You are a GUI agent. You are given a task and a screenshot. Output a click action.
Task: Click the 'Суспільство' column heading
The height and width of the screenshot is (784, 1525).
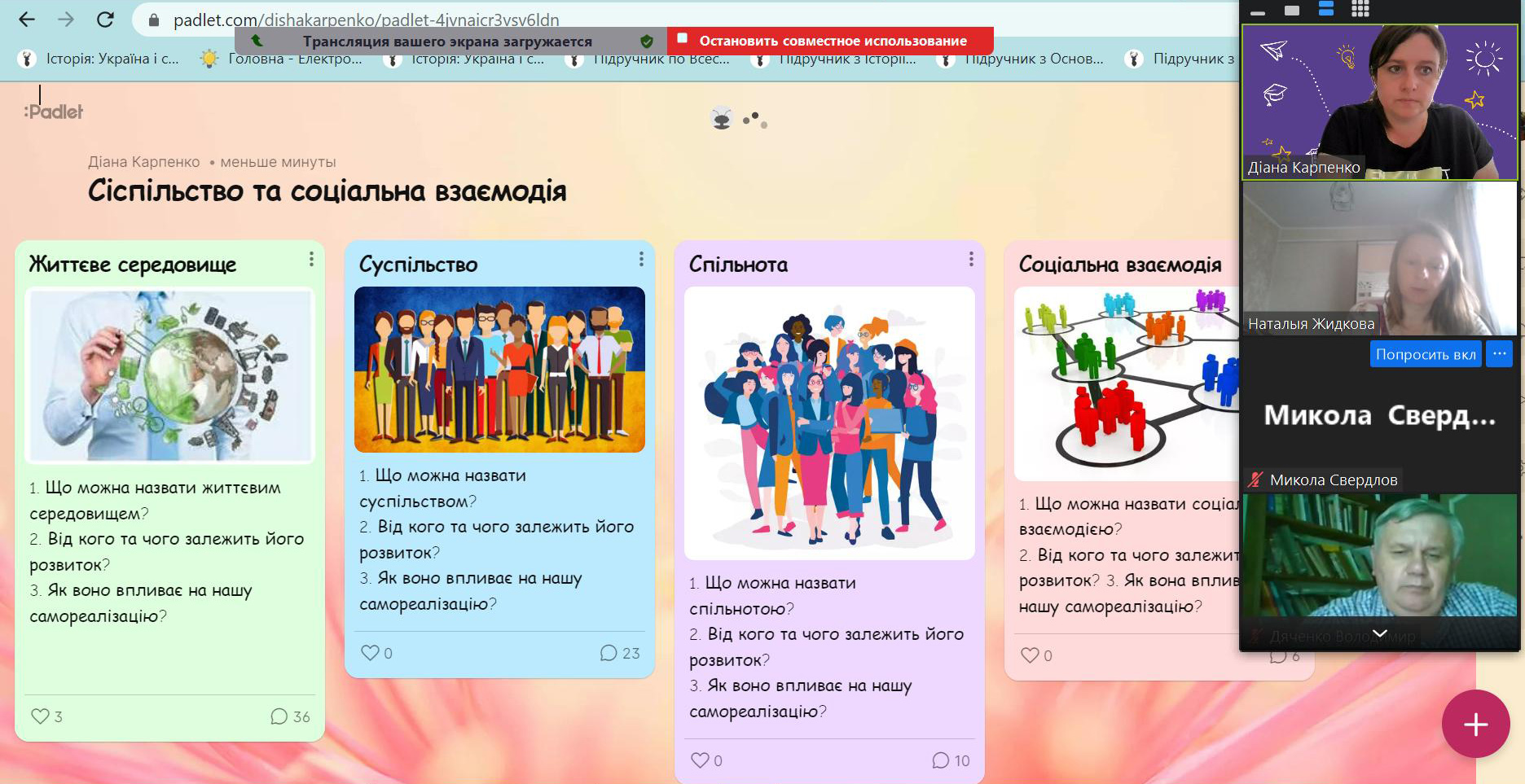[x=419, y=265]
